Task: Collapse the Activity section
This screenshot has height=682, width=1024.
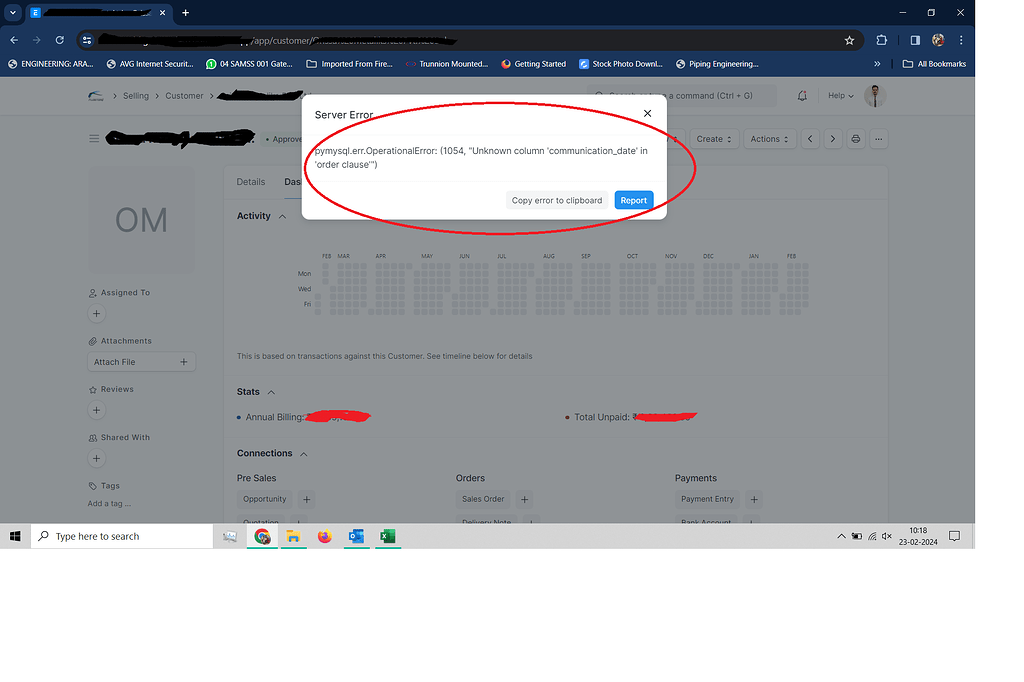Action: pyautogui.click(x=284, y=216)
